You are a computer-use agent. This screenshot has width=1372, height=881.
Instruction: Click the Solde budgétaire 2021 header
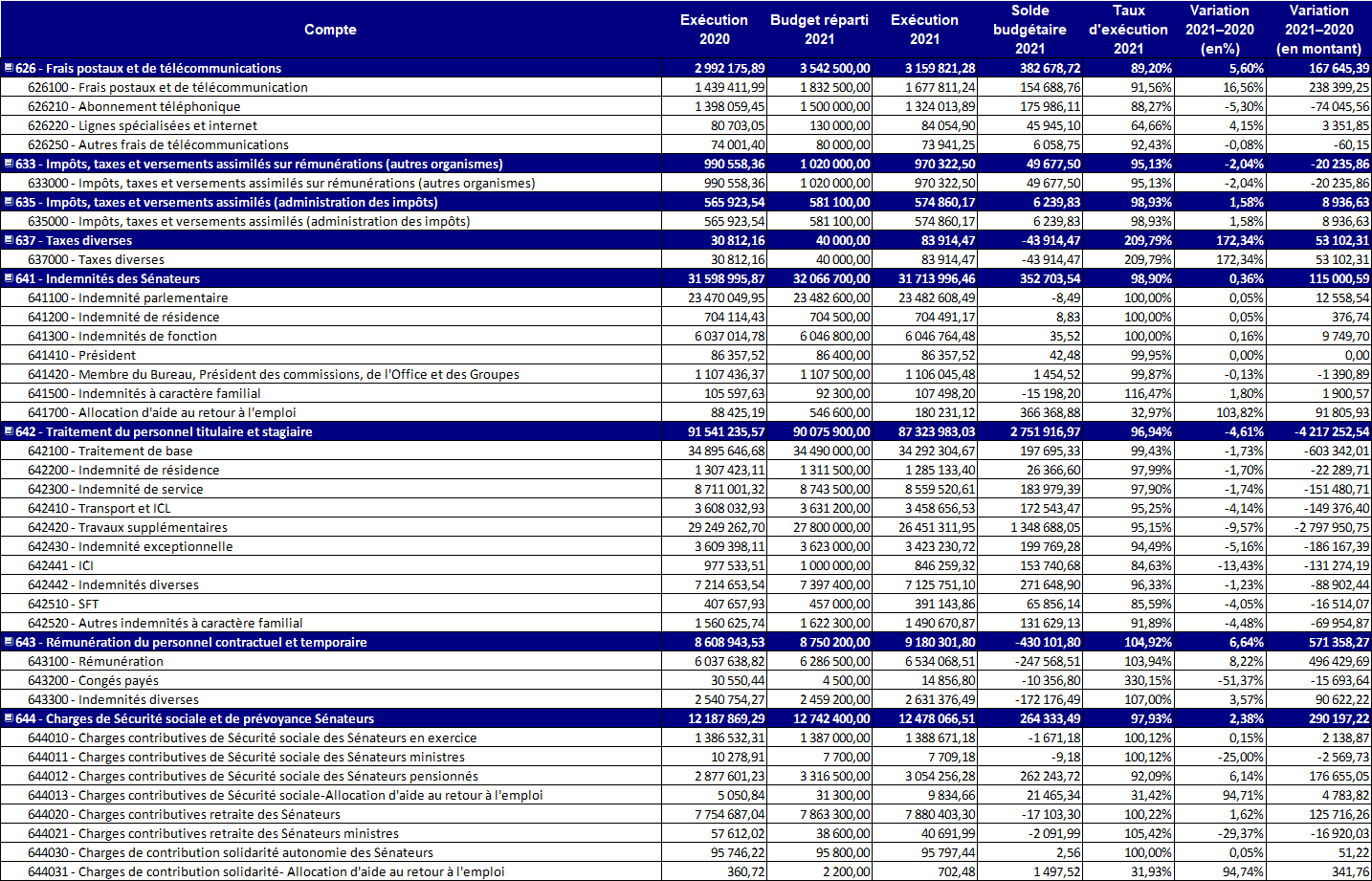click(x=1029, y=30)
